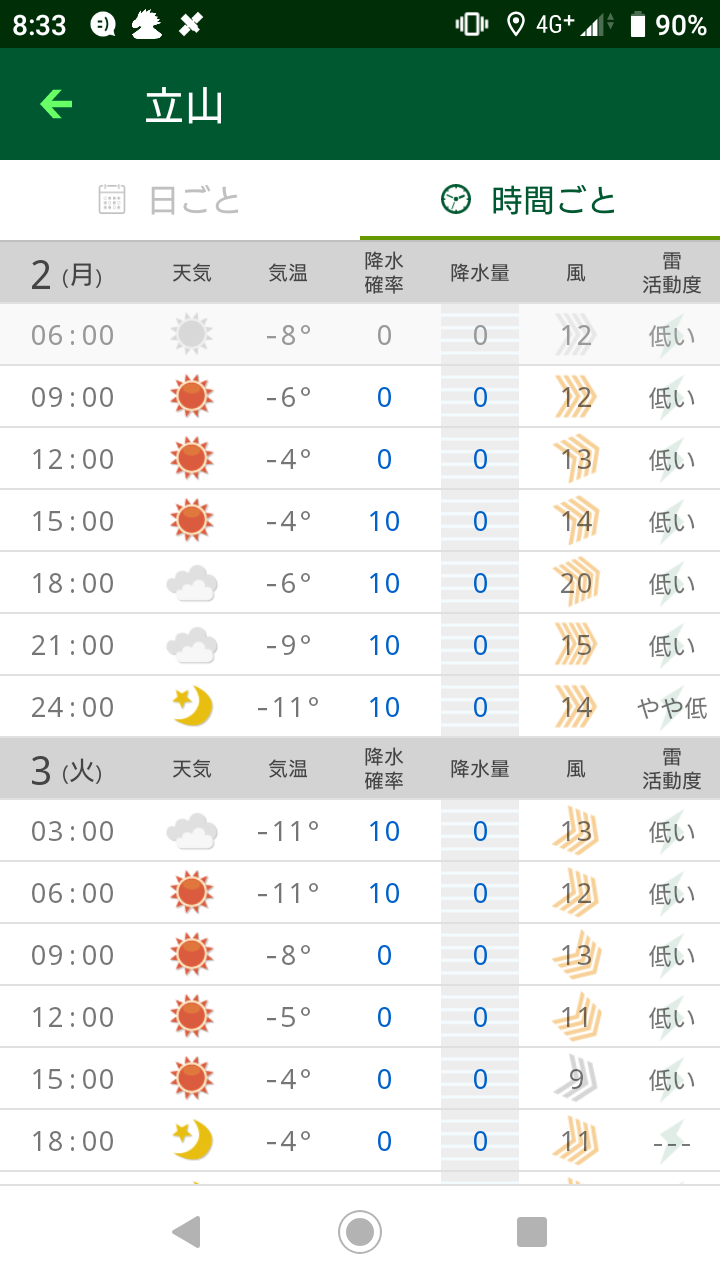Tap the moon icon at Tuesday 18:00
Image resolution: width=720 pixels, height=1280 pixels.
[x=191, y=1141]
